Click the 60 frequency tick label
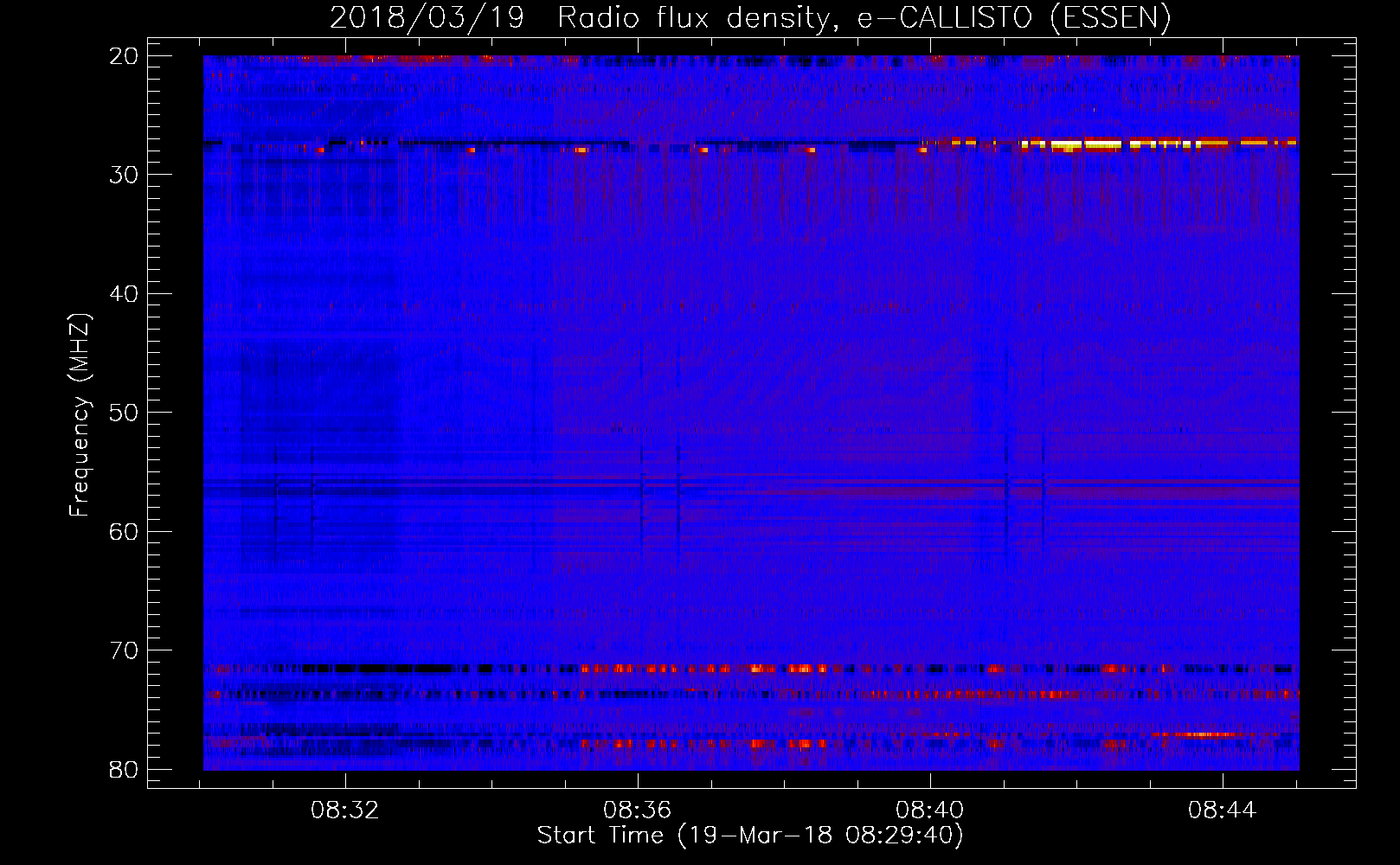This screenshot has width=1400, height=865. (125, 531)
